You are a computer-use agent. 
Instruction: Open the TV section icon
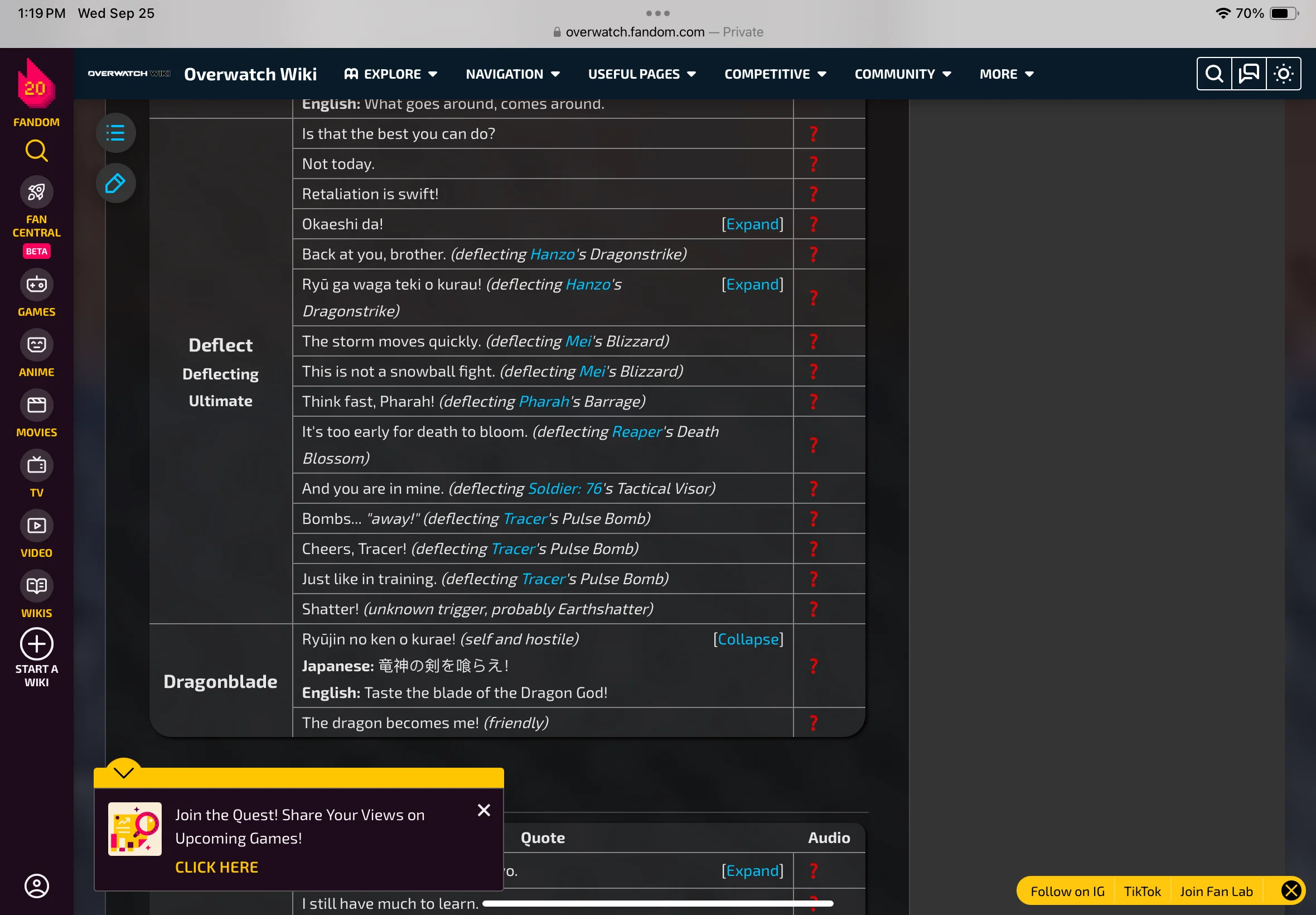pos(36,465)
